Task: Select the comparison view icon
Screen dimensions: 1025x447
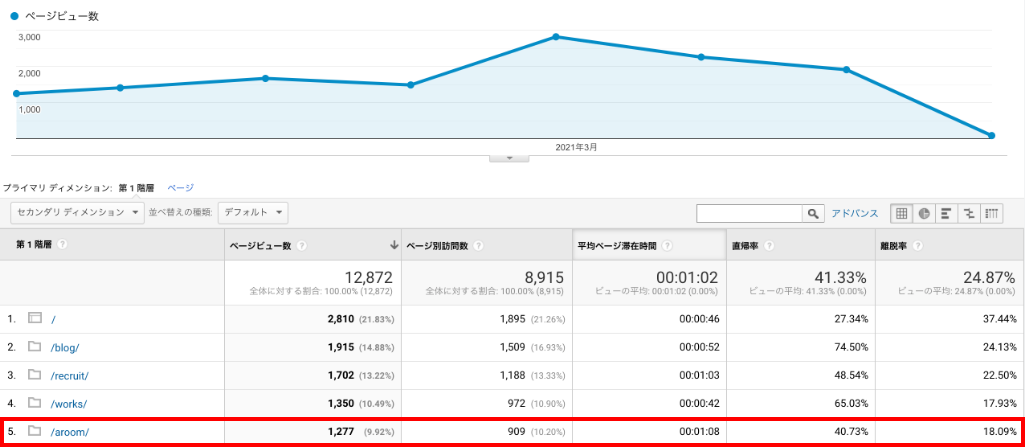Action: (x=969, y=213)
